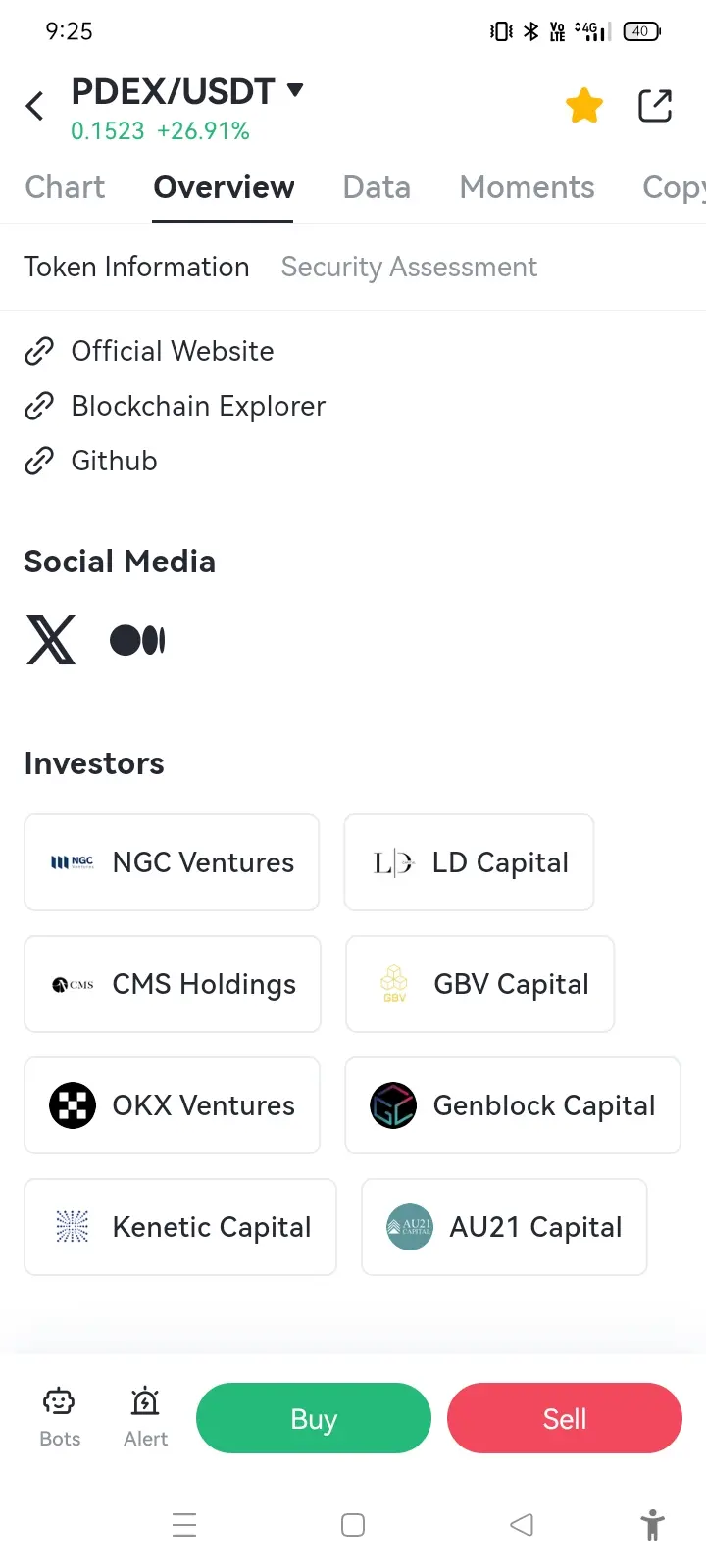706x1568 pixels.
Task: Select the Genblock Capital investor card
Action: (x=513, y=1105)
